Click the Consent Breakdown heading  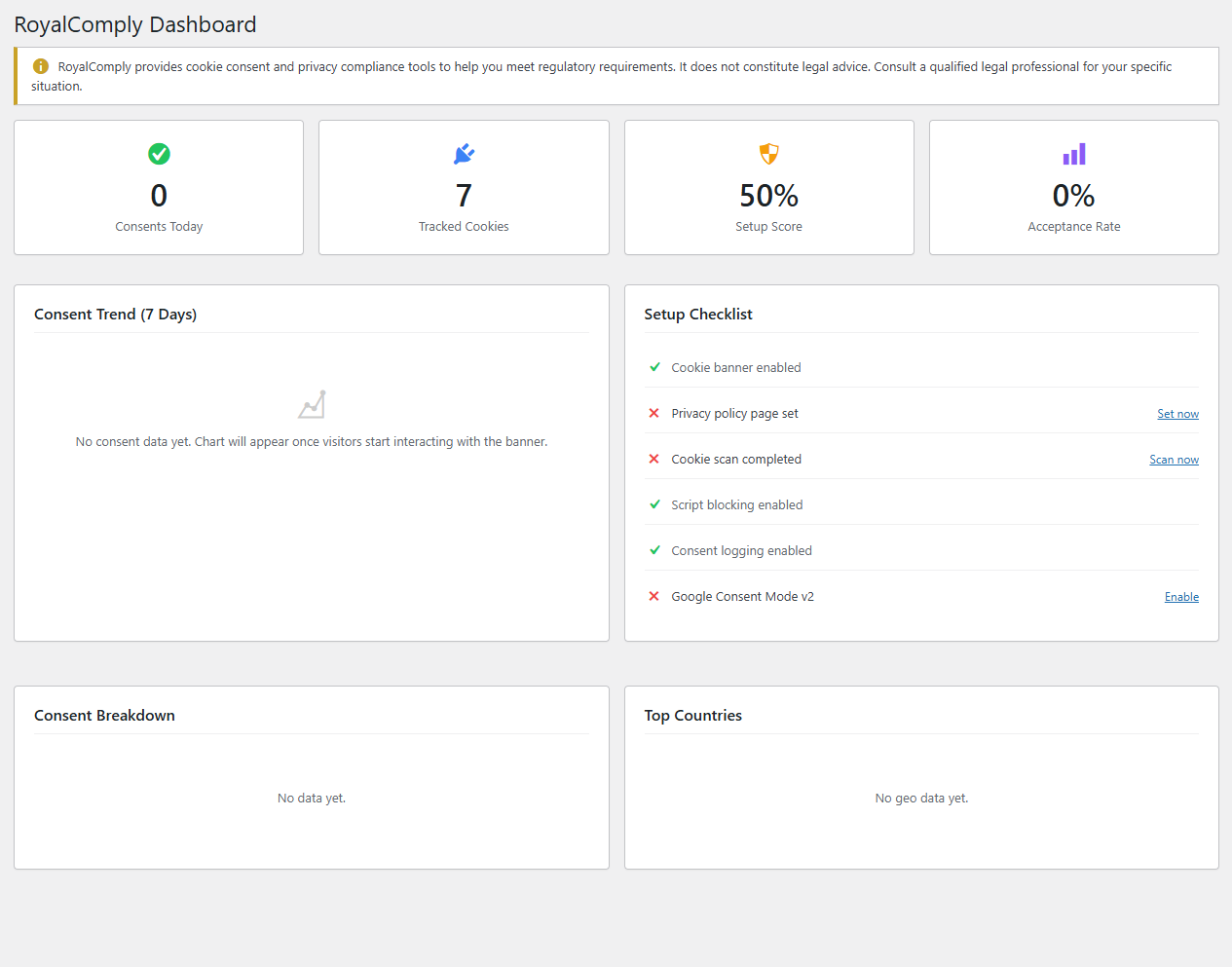point(105,716)
